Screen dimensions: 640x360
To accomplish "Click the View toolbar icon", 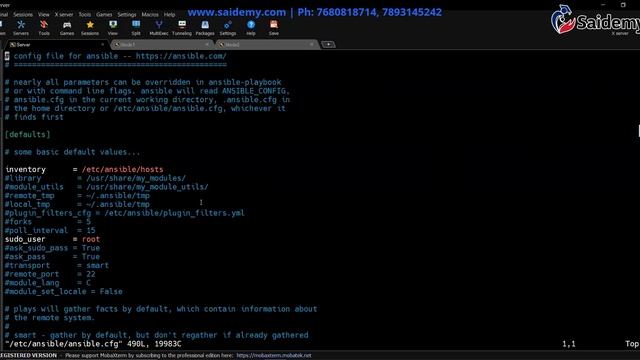I will tap(113, 28).
